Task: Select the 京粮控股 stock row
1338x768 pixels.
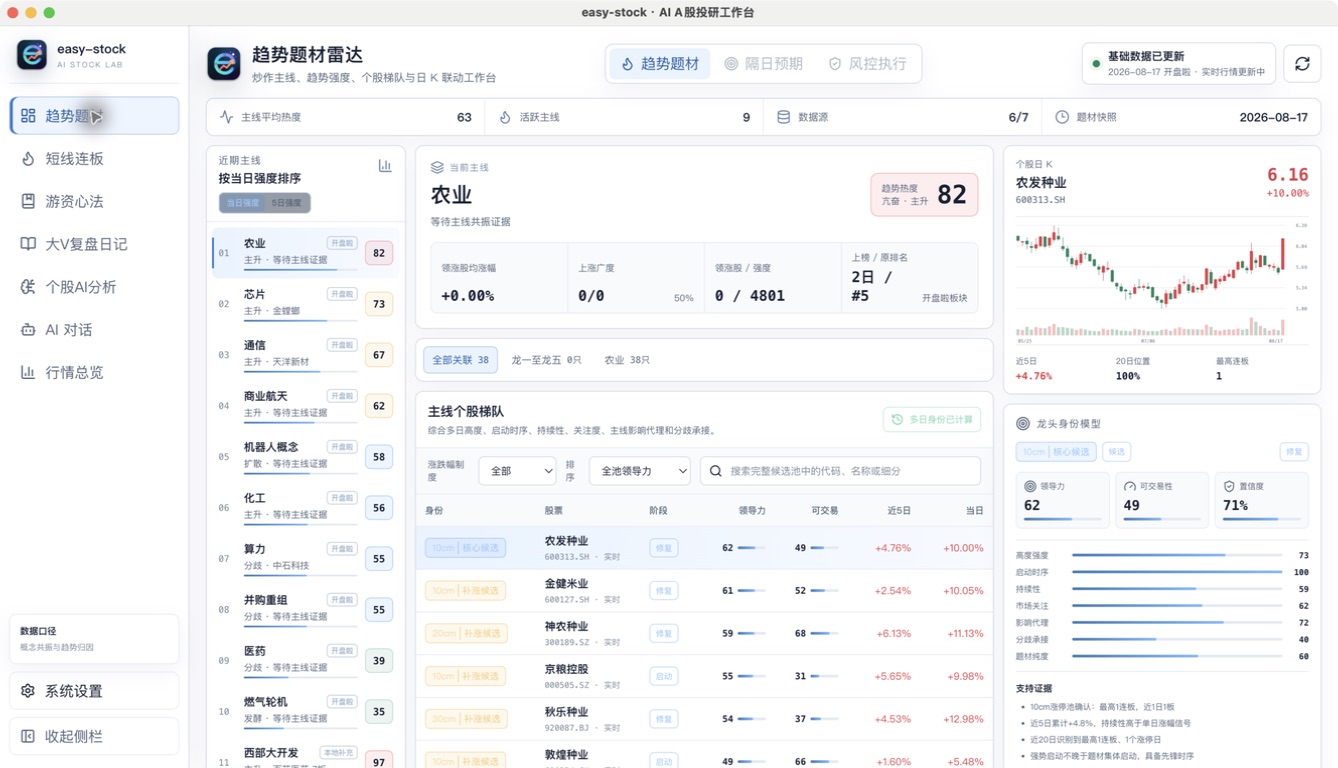Action: (x=704, y=677)
